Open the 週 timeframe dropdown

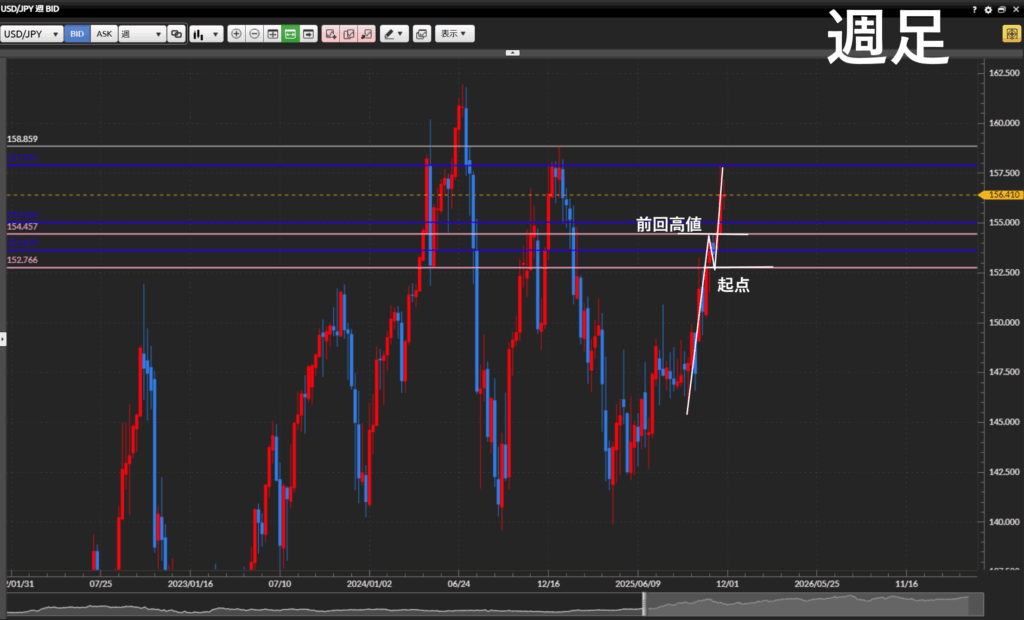141,34
